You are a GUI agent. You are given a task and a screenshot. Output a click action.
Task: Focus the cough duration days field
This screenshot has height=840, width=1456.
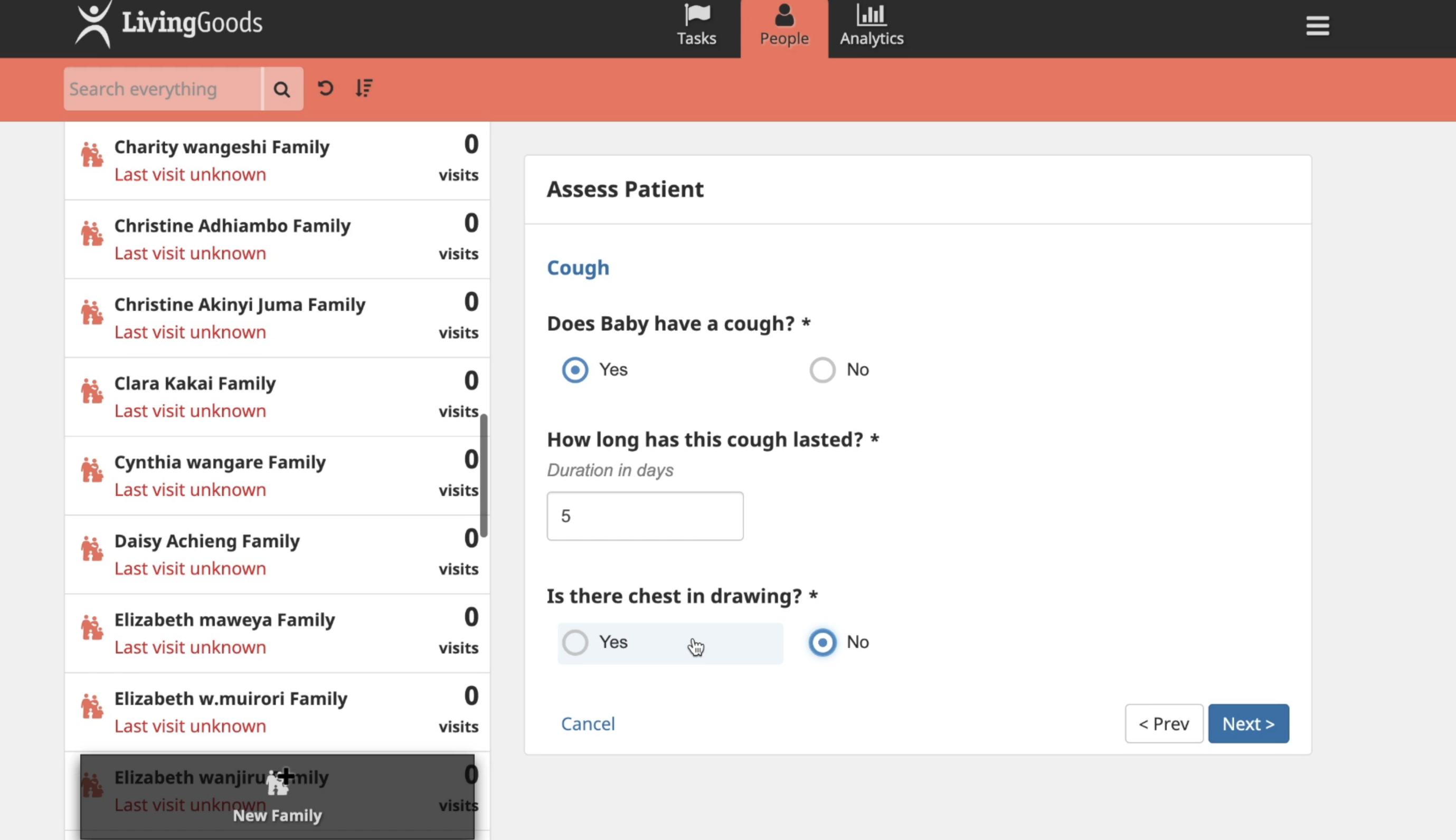[x=645, y=516]
